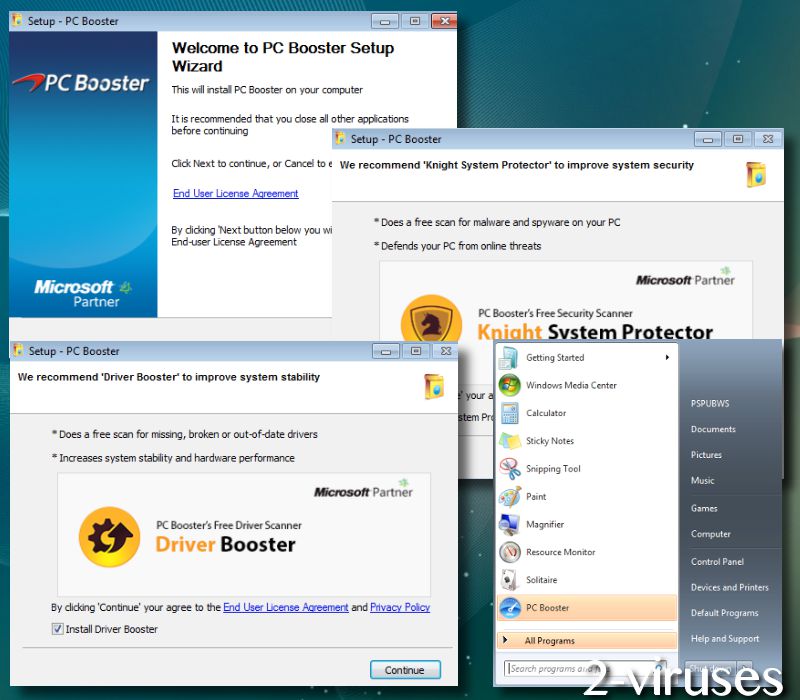This screenshot has width=800, height=700.
Task: Minimize the Knight System Protector setup window
Action: pyautogui.click(x=708, y=139)
